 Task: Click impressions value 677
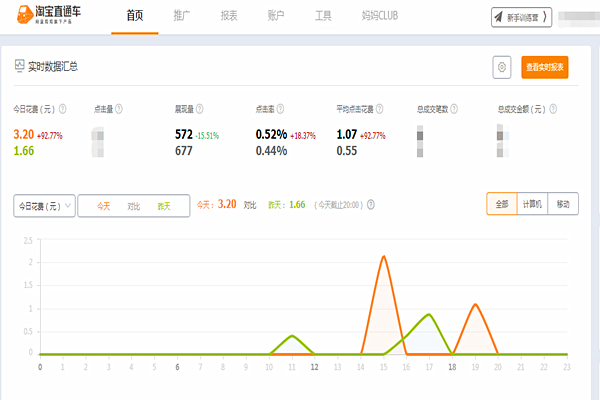(x=184, y=151)
